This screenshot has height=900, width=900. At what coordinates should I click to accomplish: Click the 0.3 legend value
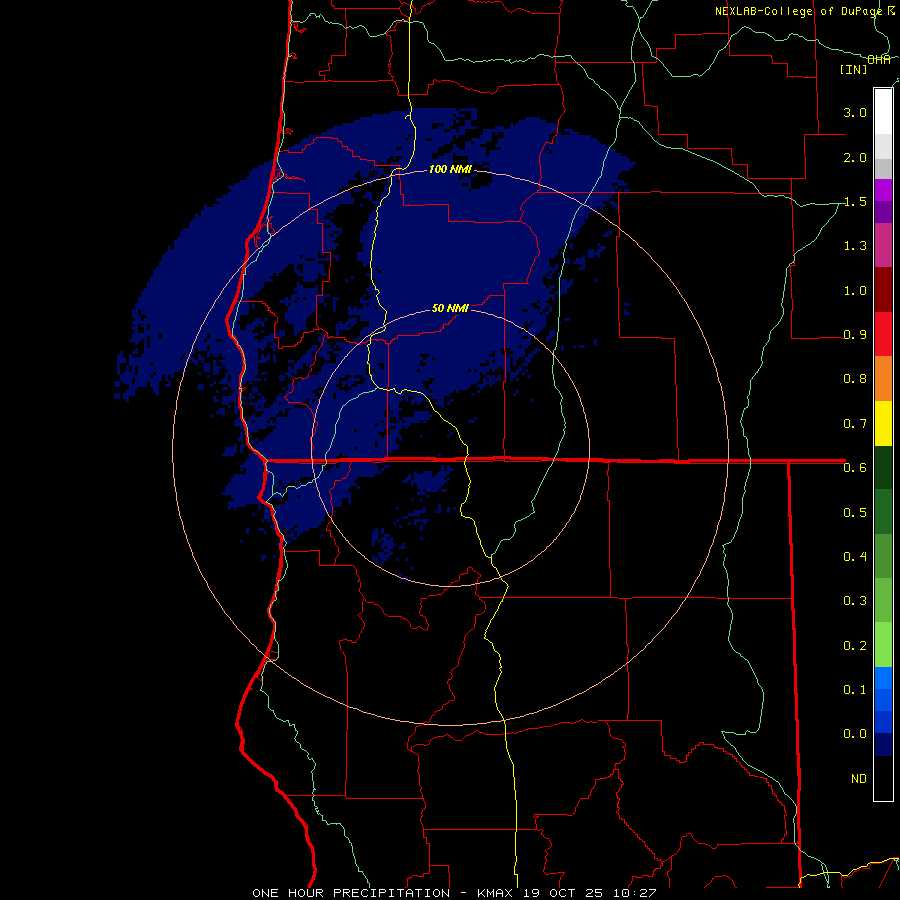(855, 601)
